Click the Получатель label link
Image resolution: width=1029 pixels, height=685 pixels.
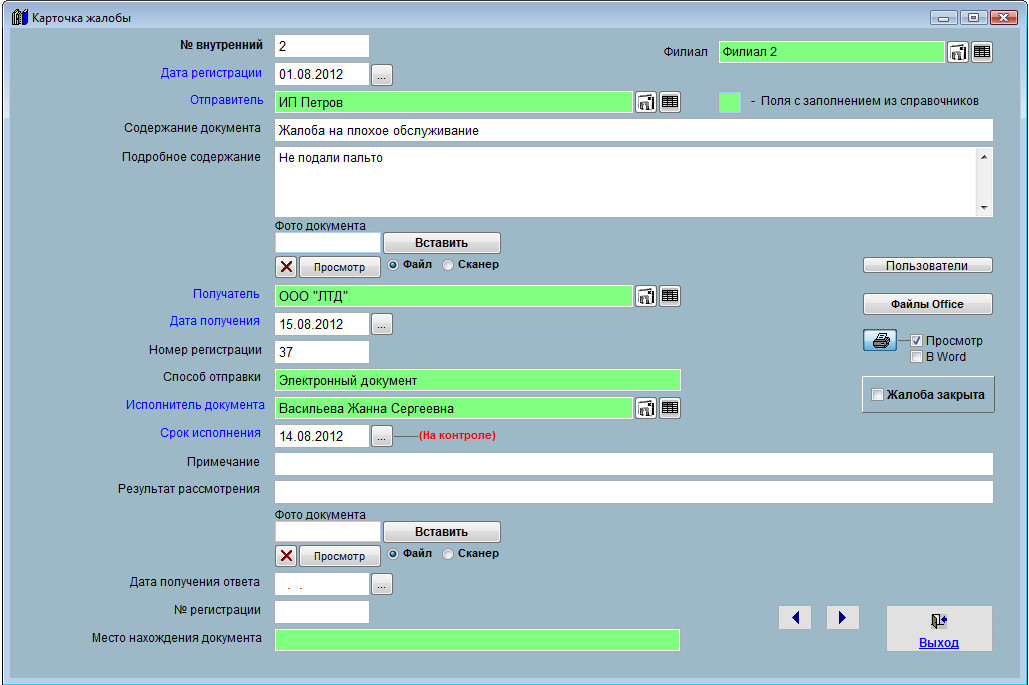point(226,294)
